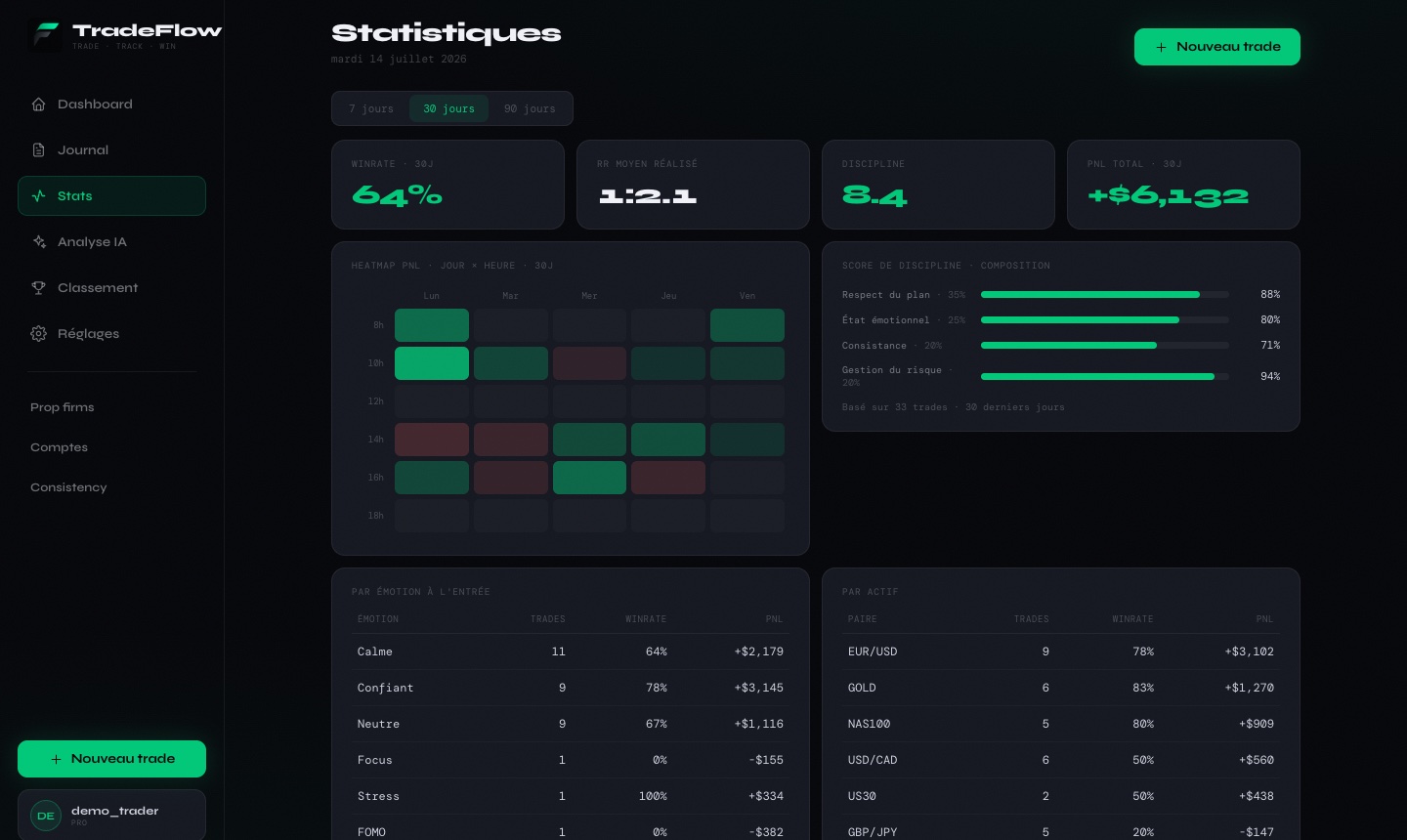The height and width of the screenshot is (840, 1407).
Task: Click the US30 pair row
Action: (x=1061, y=796)
